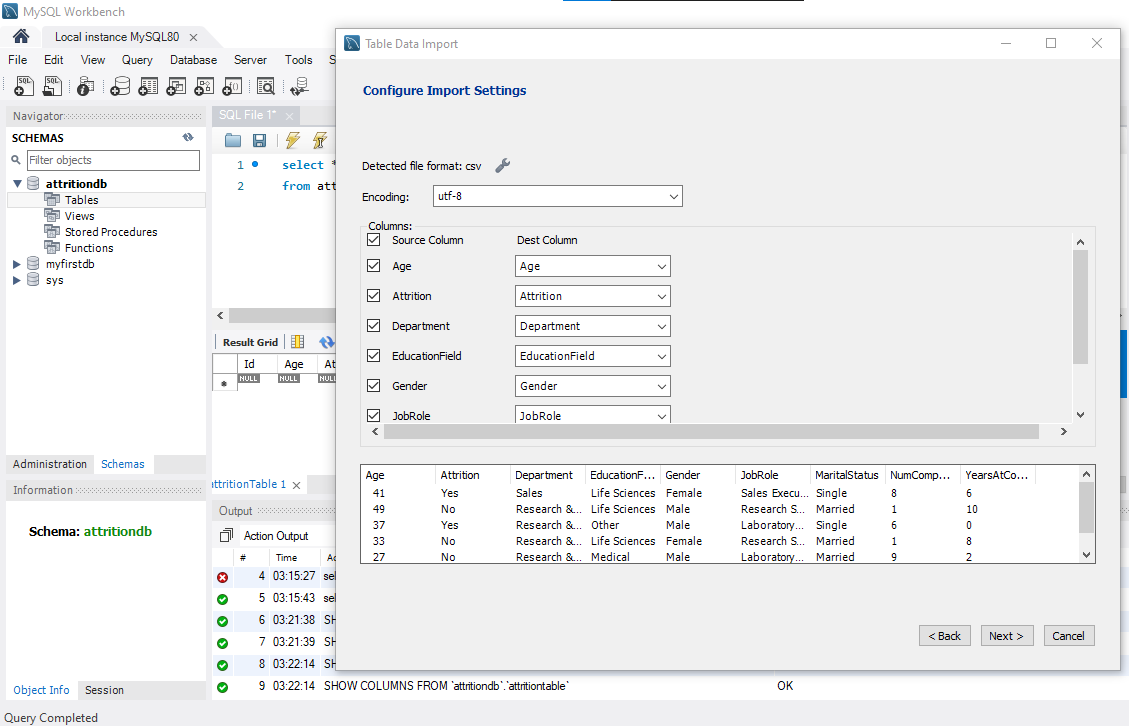Uncheck the EducationField column checkbox
Image resolution: width=1129 pixels, height=726 pixels.
pyautogui.click(x=374, y=355)
